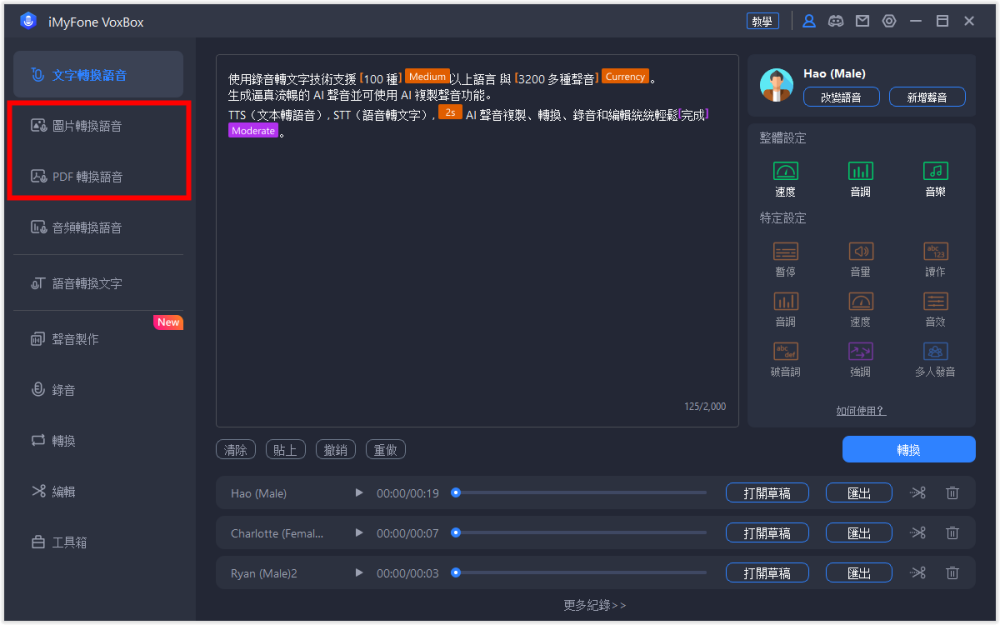
Task: Delete the Charlotte record with trash icon
Action: coord(952,533)
